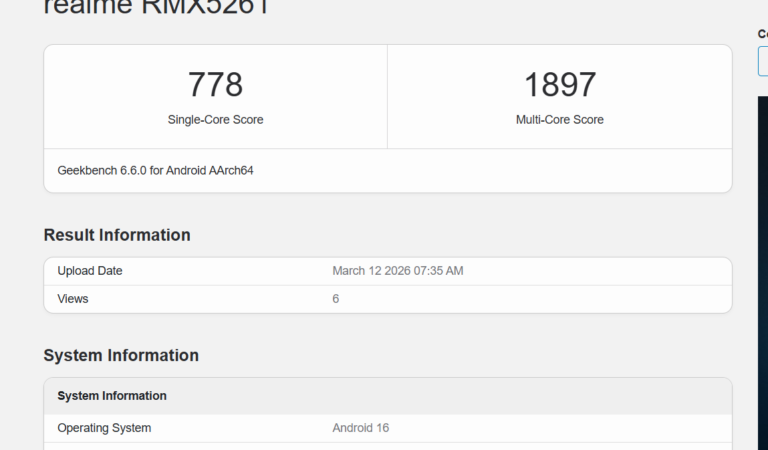Viewport: 768px width, 450px height.
Task: Select the March 12 2026 07:35 AM value
Action: click(397, 271)
